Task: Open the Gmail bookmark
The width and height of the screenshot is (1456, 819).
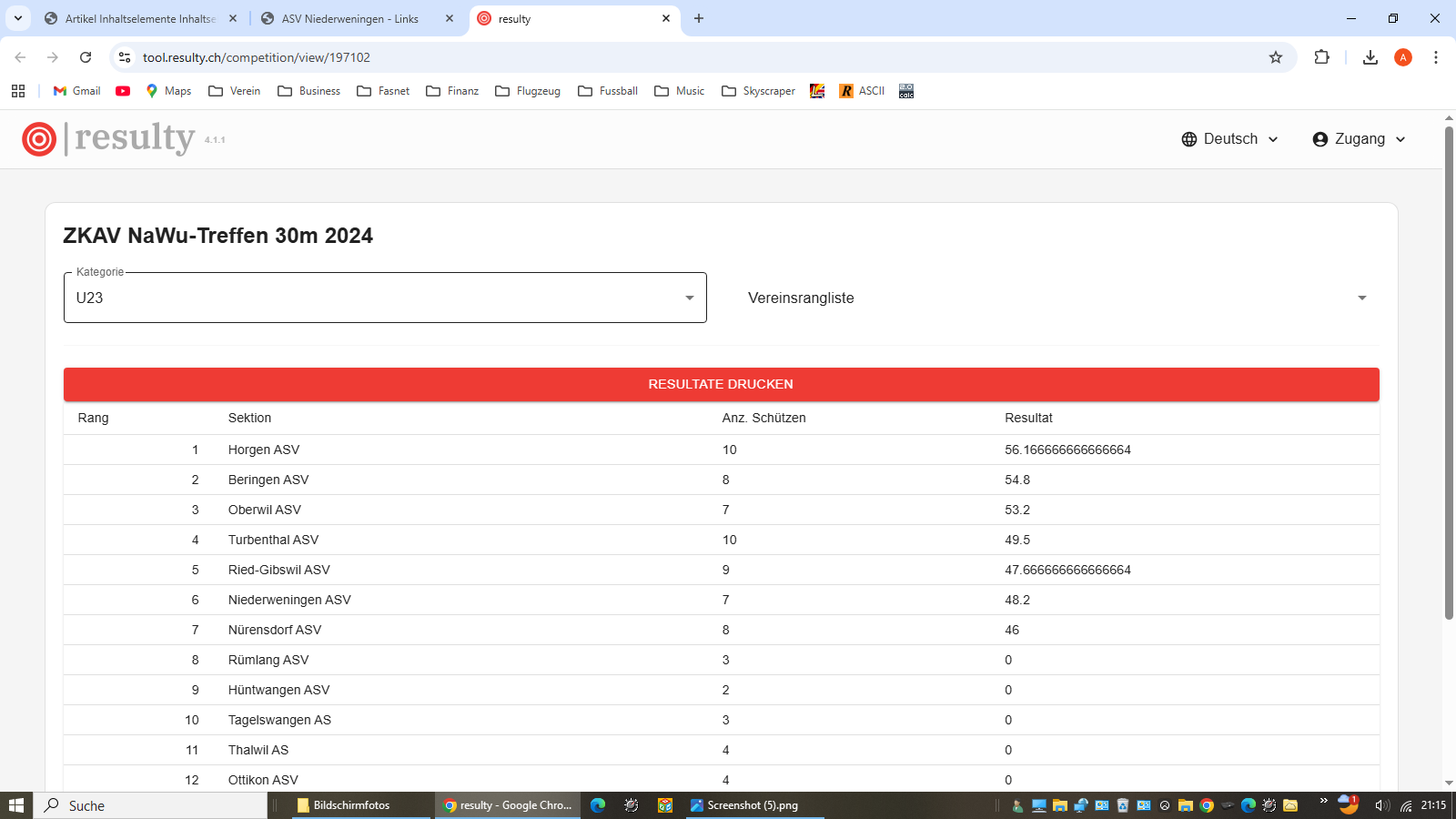Action: pos(77,91)
